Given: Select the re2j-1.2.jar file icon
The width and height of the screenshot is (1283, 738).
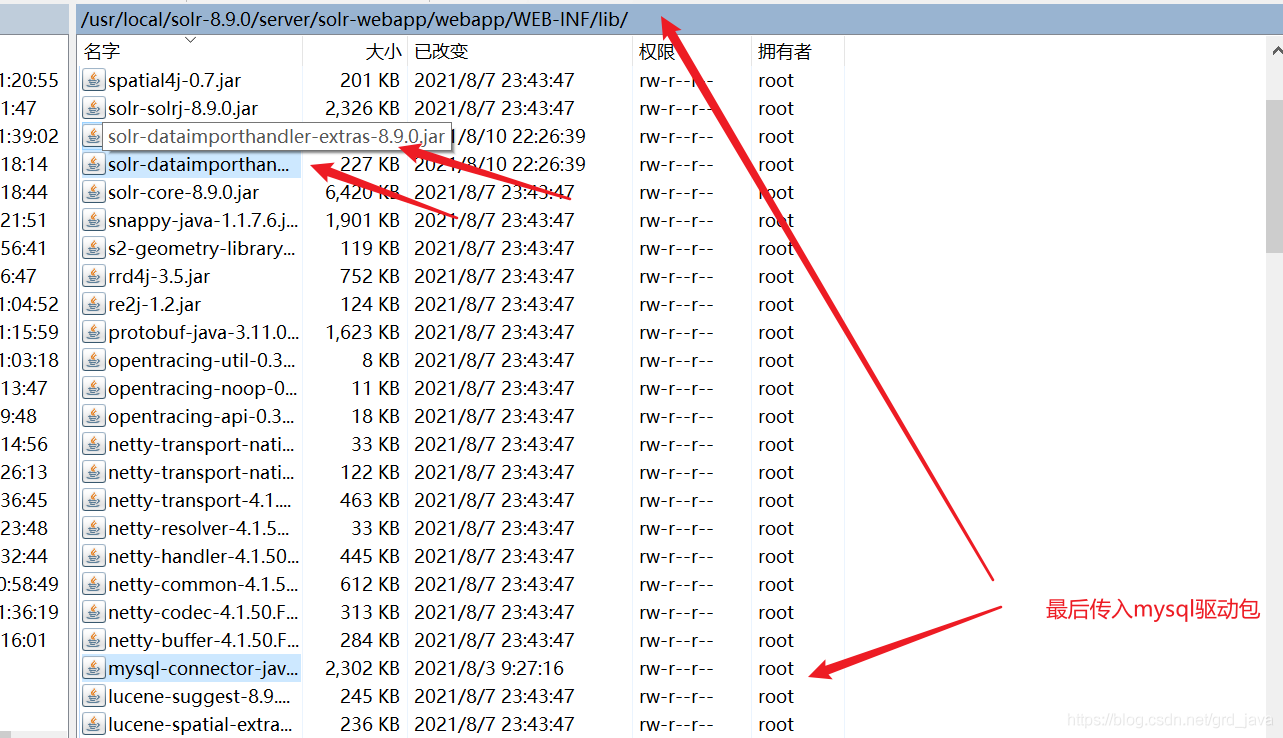Looking at the screenshot, I should 94,304.
